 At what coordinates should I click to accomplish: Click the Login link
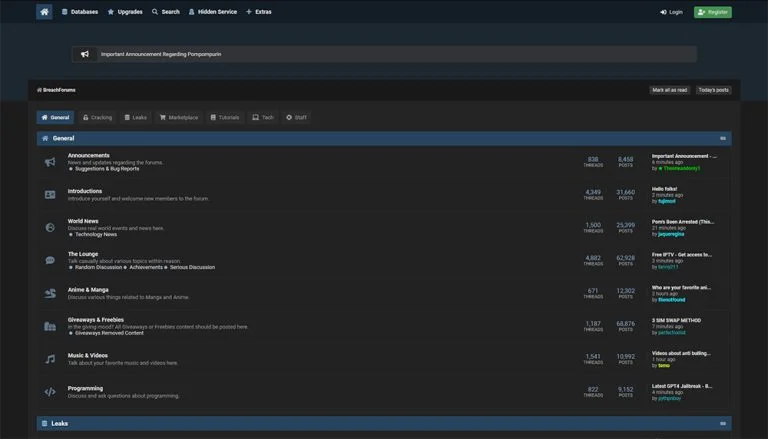671,12
